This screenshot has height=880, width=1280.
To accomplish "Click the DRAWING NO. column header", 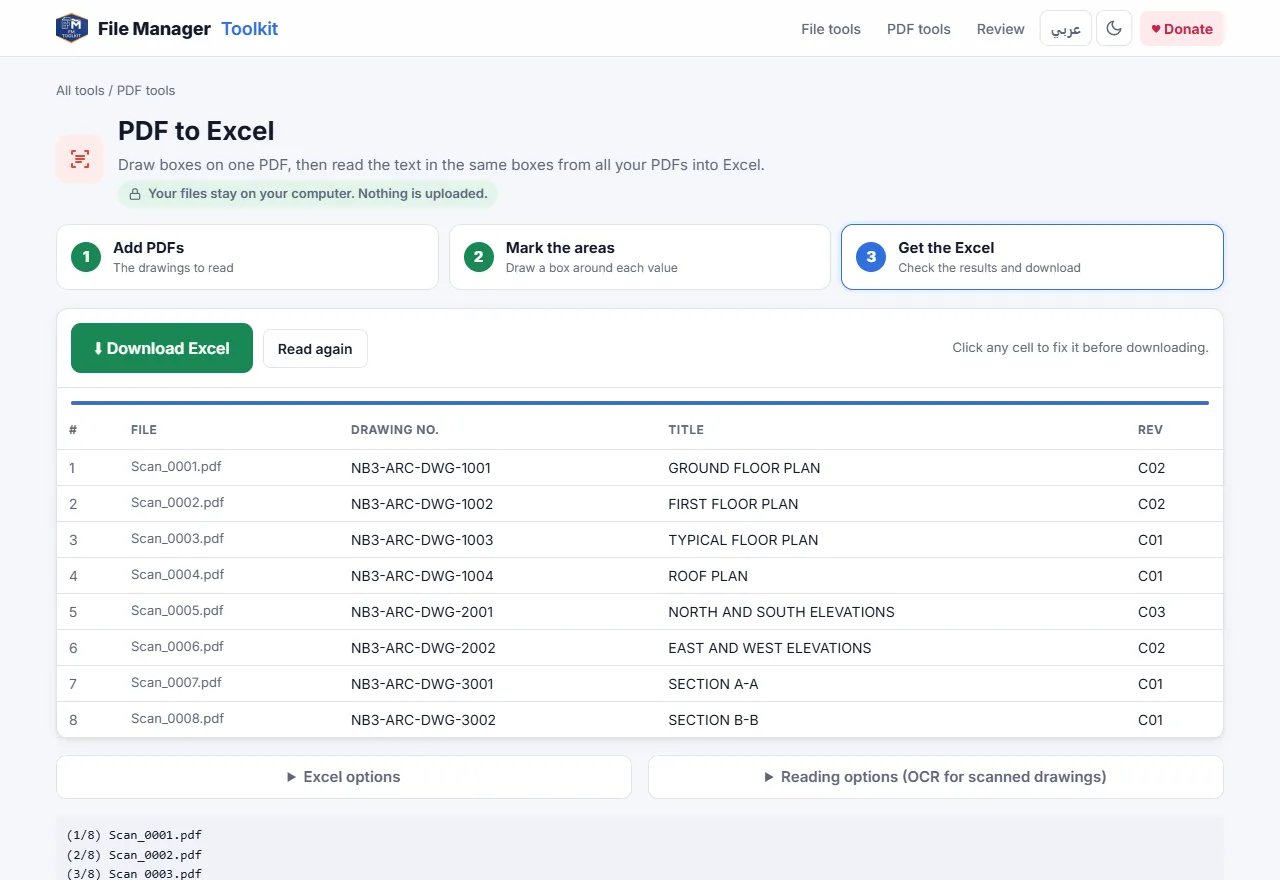I will [395, 430].
